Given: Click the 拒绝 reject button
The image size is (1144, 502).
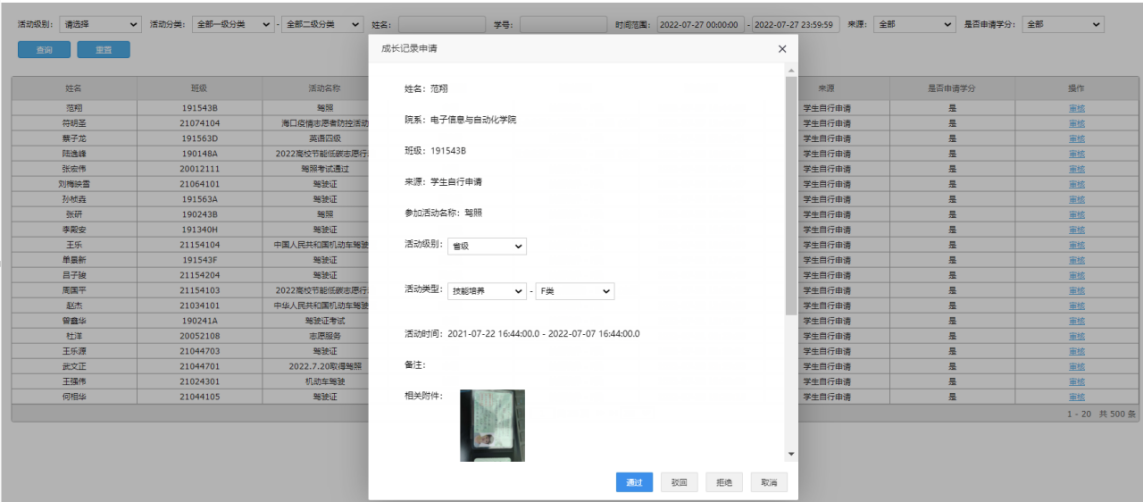Looking at the screenshot, I should pyautogui.click(x=724, y=482).
